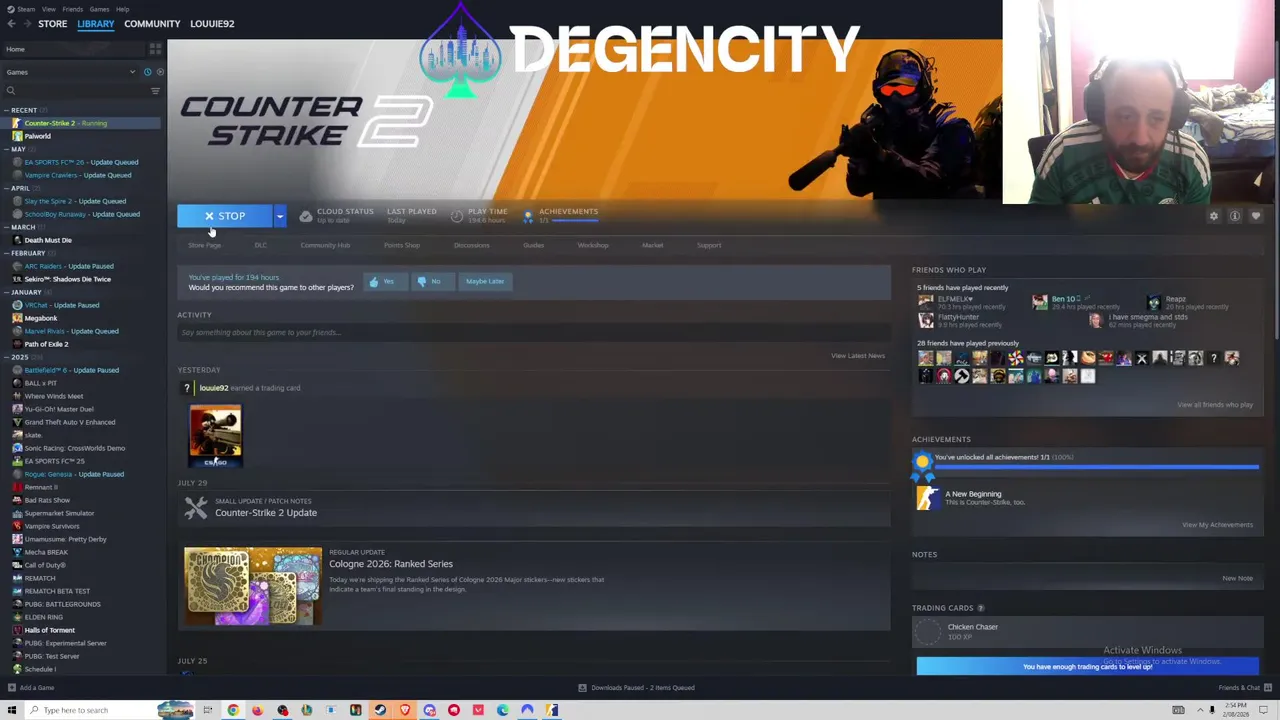Recommend game with Yes thumbs-up
1280x720 pixels.
(383, 282)
